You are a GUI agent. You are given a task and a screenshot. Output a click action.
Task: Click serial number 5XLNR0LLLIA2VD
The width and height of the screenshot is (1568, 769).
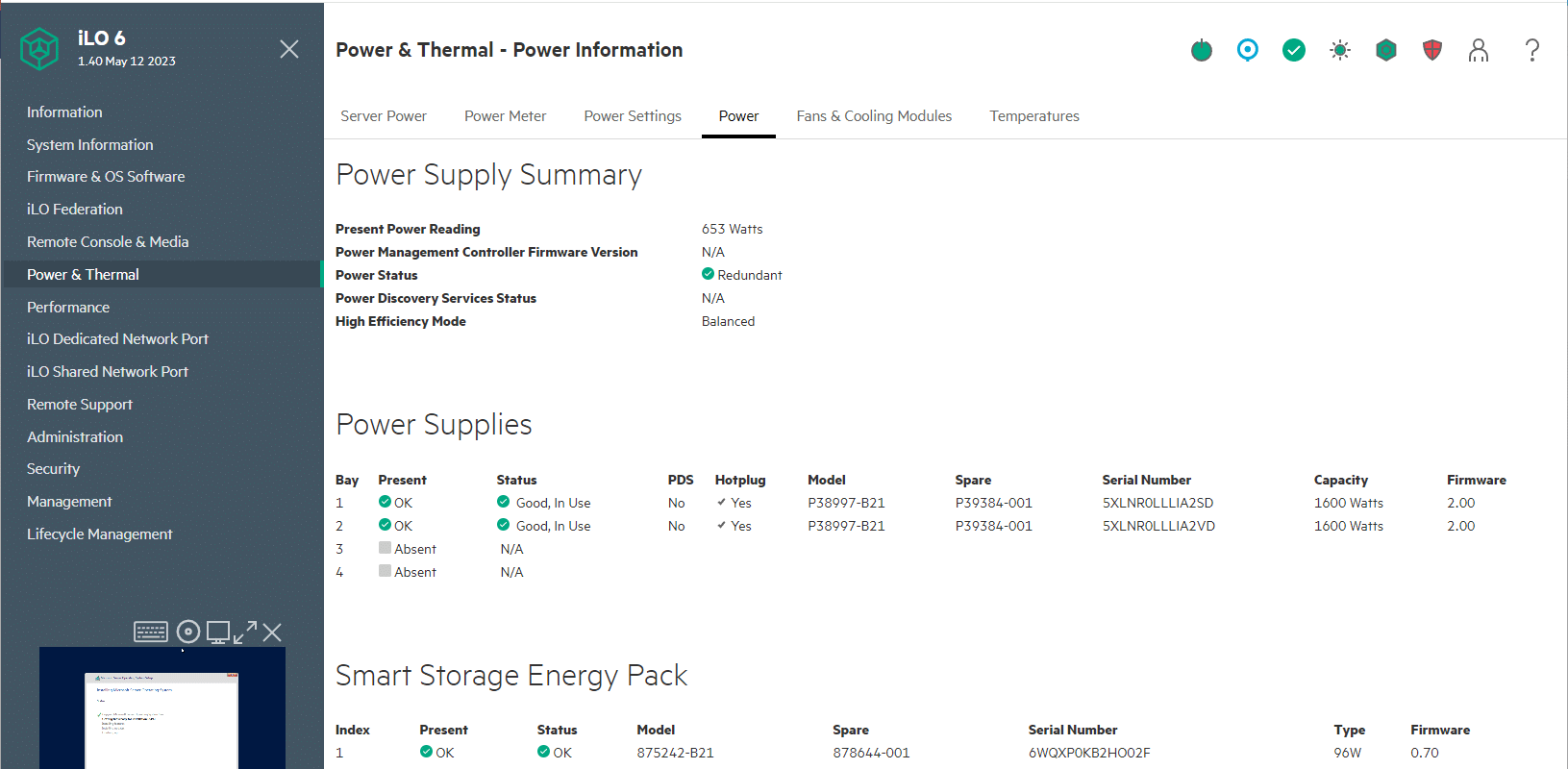coord(1158,526)
